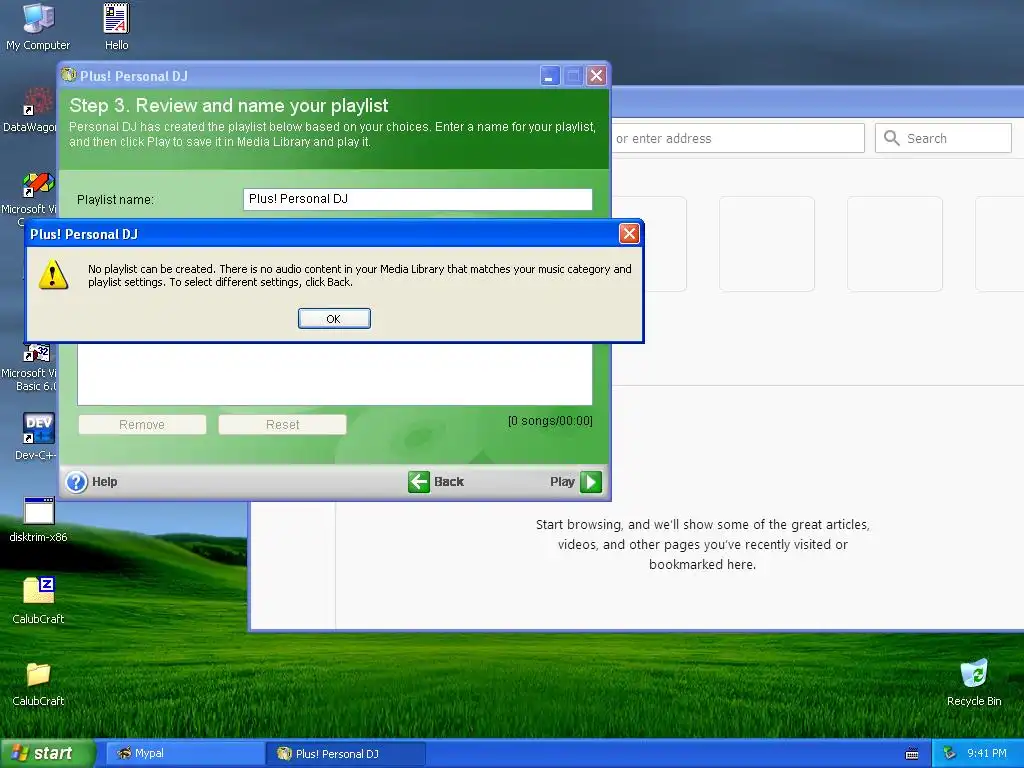The width and height of the screenshot is (1024, 768).
Task: Select the Dev-C++ desktop shortcut
Action: (x=36, y=436)
